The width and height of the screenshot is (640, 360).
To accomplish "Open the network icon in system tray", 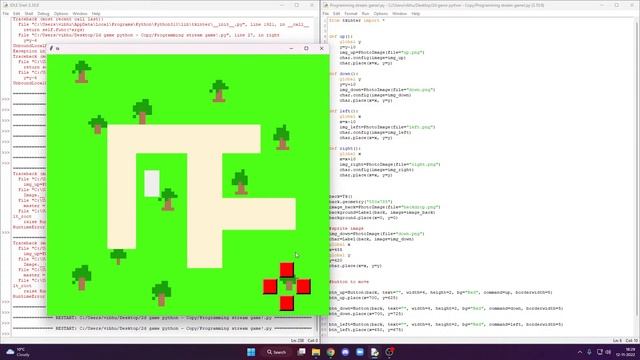I will [x=600, y=352].
